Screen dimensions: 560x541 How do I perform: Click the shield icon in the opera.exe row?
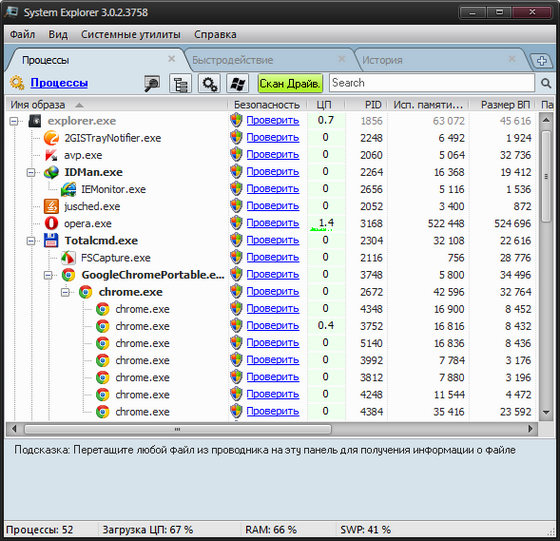[236, 222]
